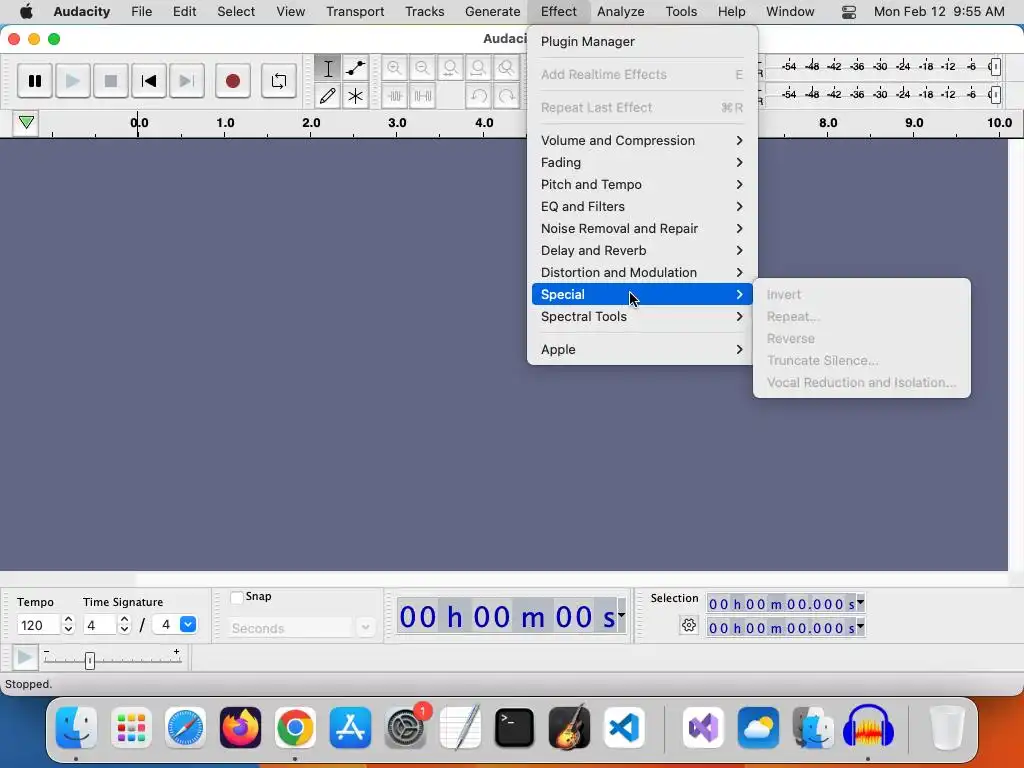
Task: Select the Multi-tool asterisk icon
Action: [355, 96]
